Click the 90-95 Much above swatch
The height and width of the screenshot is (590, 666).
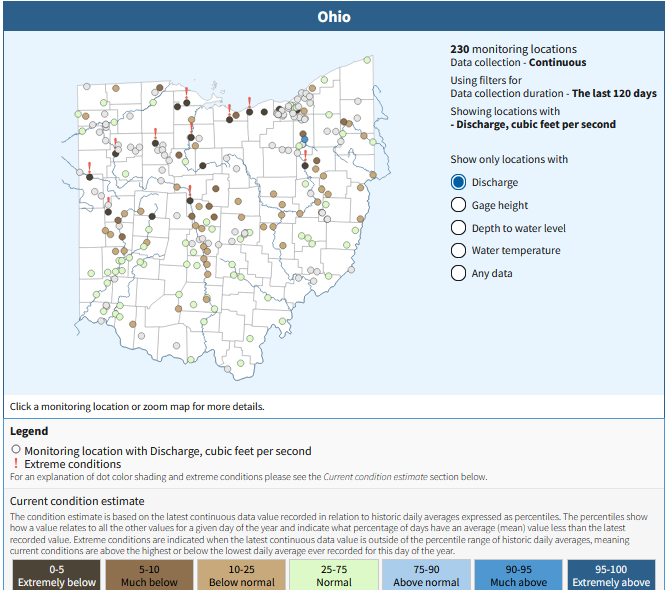pyautogui.click(x=519, y=575)
